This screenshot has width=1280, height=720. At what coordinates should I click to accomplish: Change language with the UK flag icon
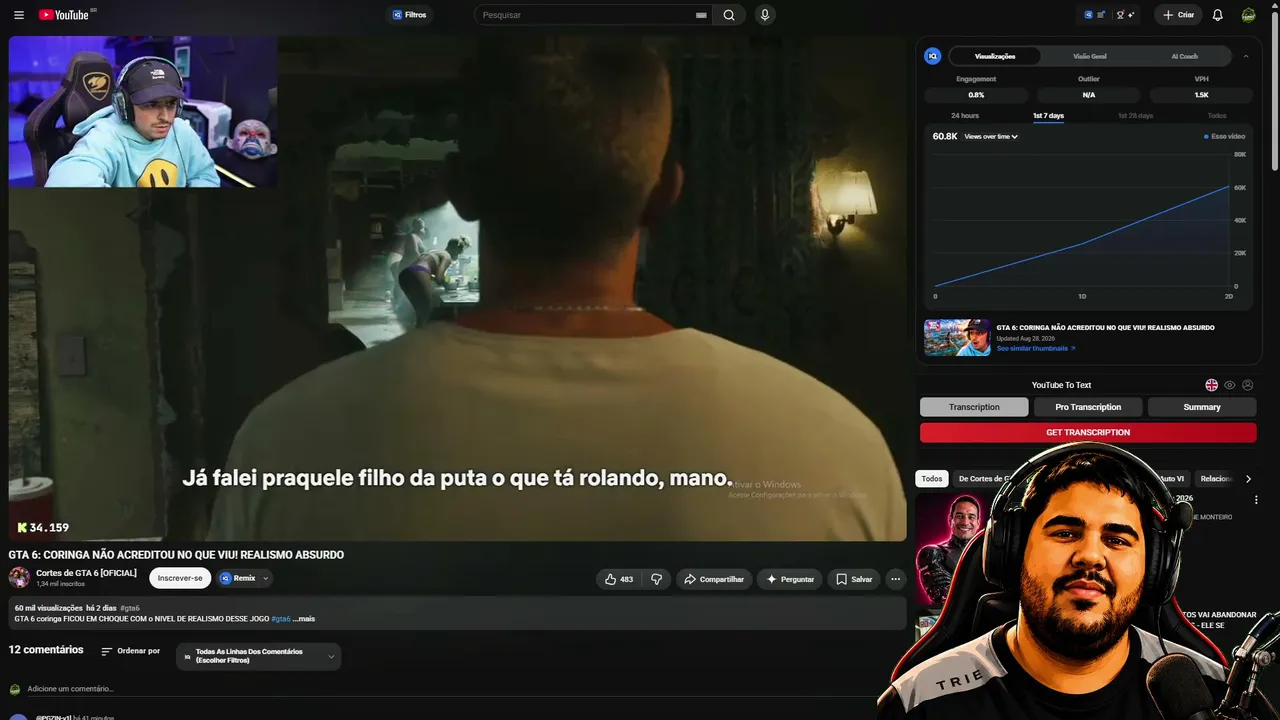[1212, 385]
